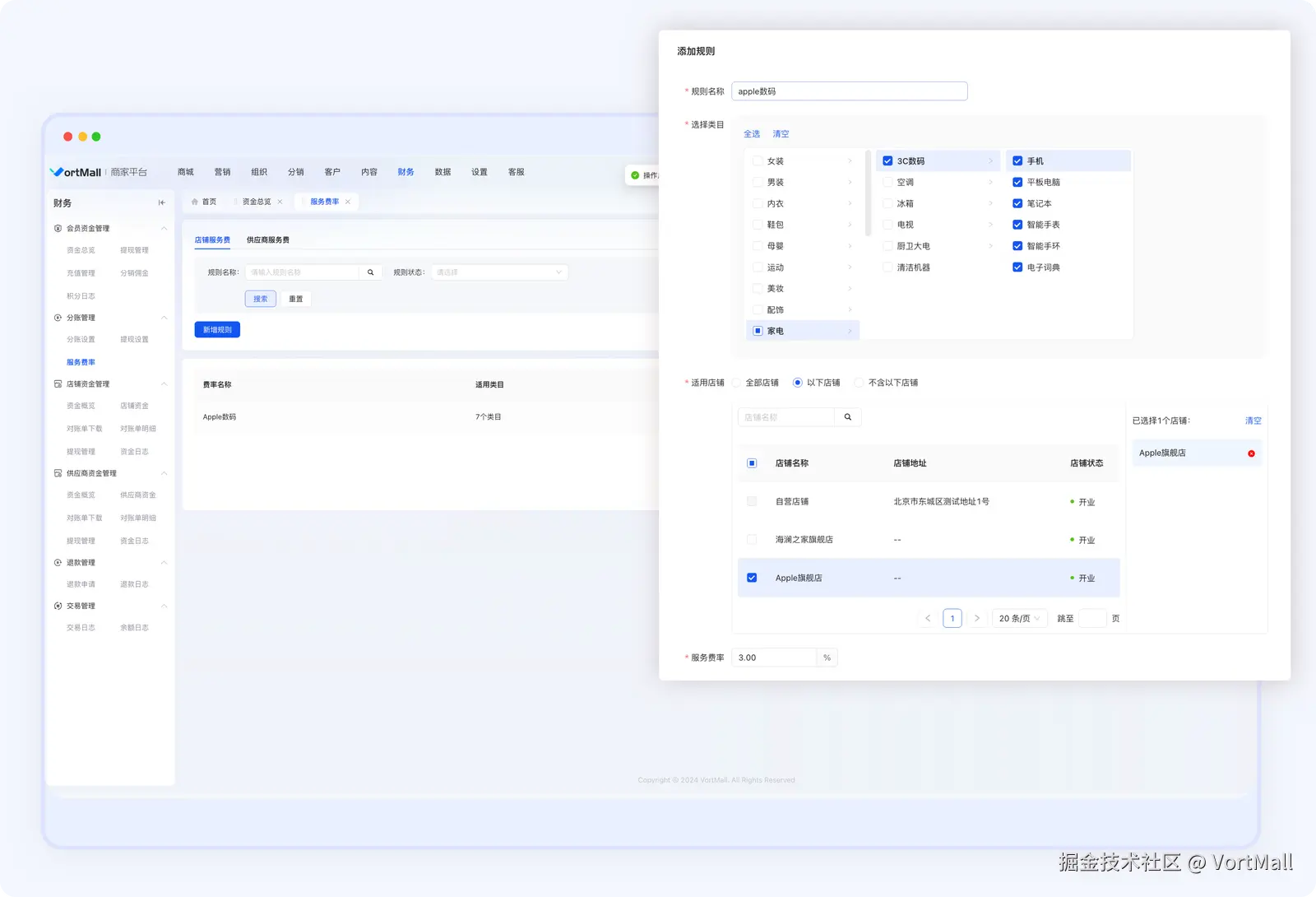
Task: Click the category list scrollbar
Action: tap(868, 193)
